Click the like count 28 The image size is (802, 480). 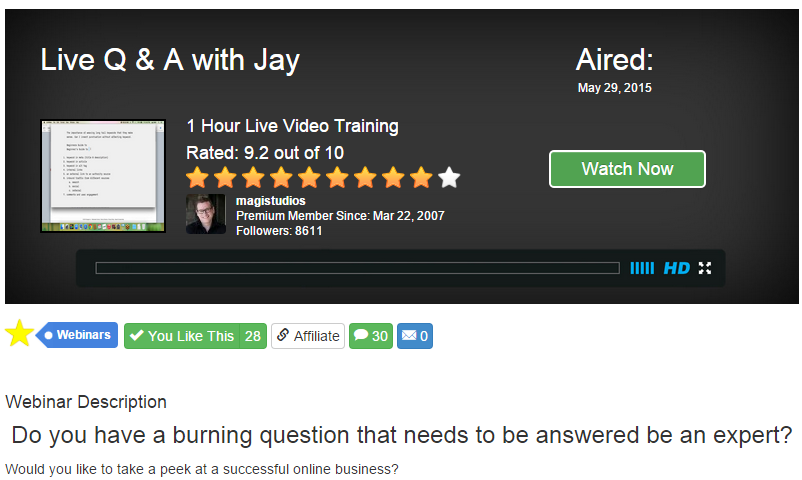253,336
